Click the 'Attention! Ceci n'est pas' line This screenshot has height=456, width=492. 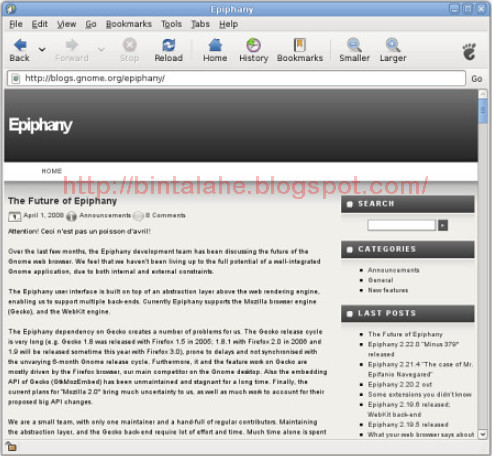coord(79,231)
